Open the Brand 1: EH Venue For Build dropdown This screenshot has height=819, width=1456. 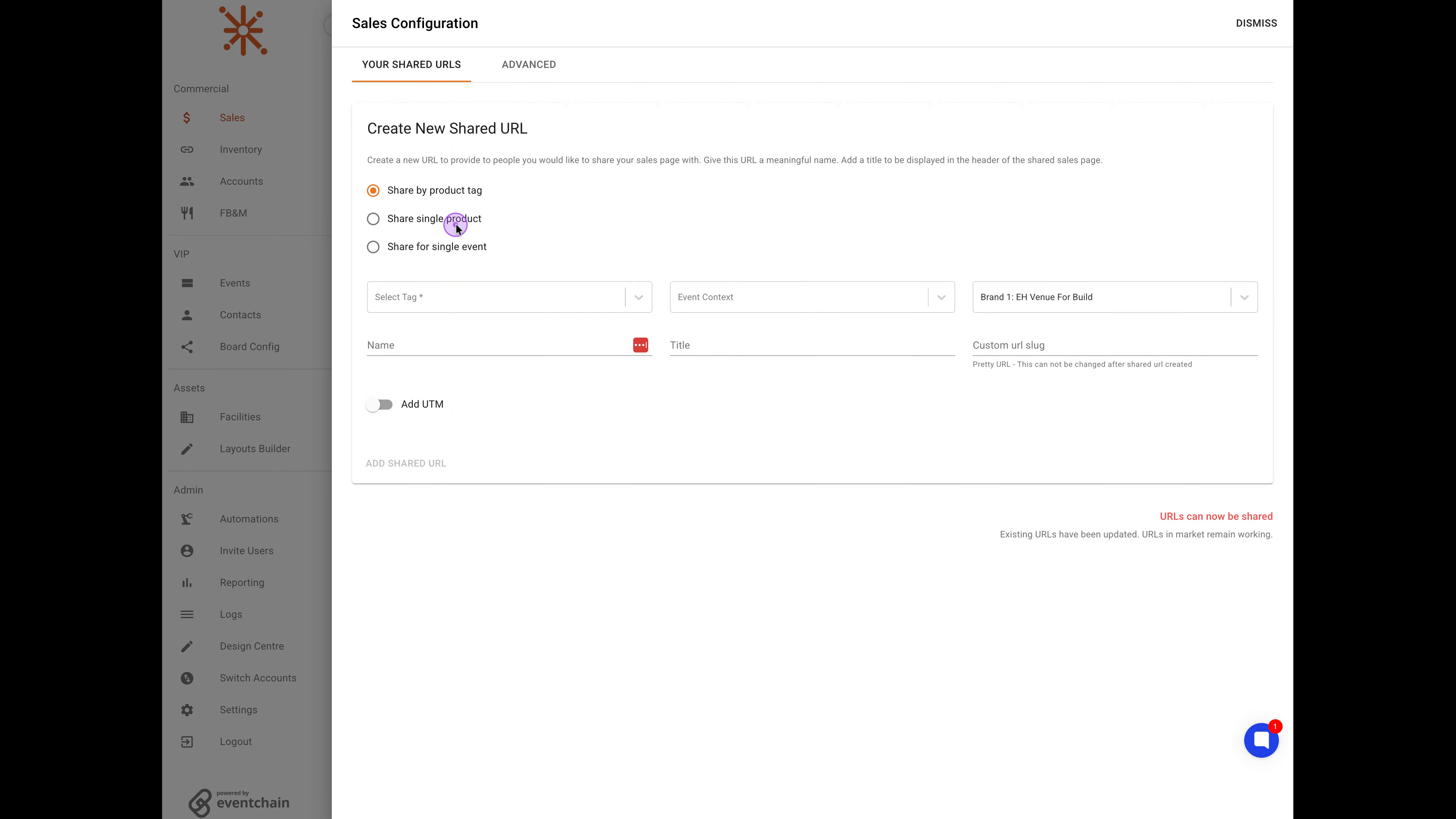pos(1115,297)
